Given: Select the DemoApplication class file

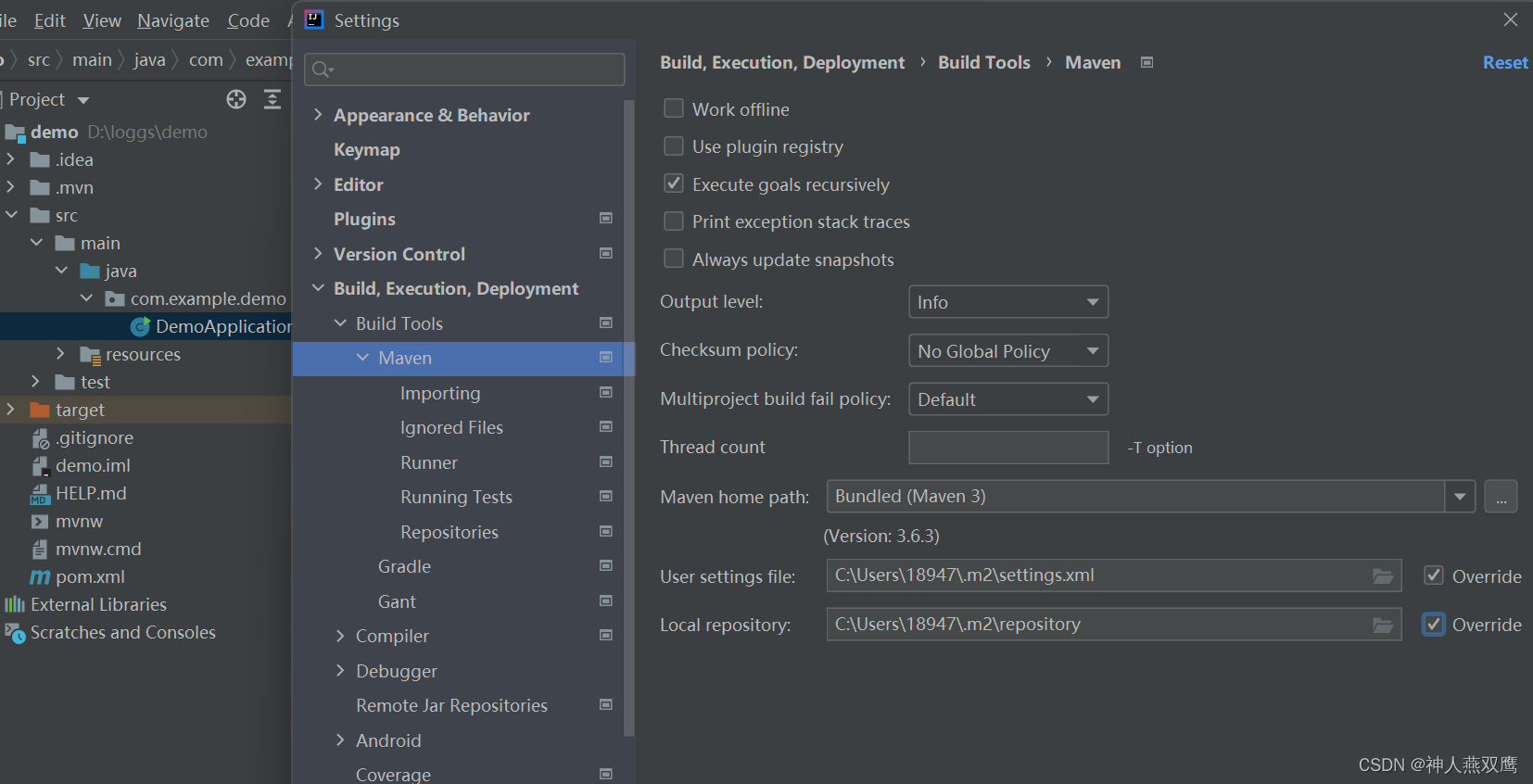Looking at the screenshot, I should pyautogui.click(x=222, y=326).
